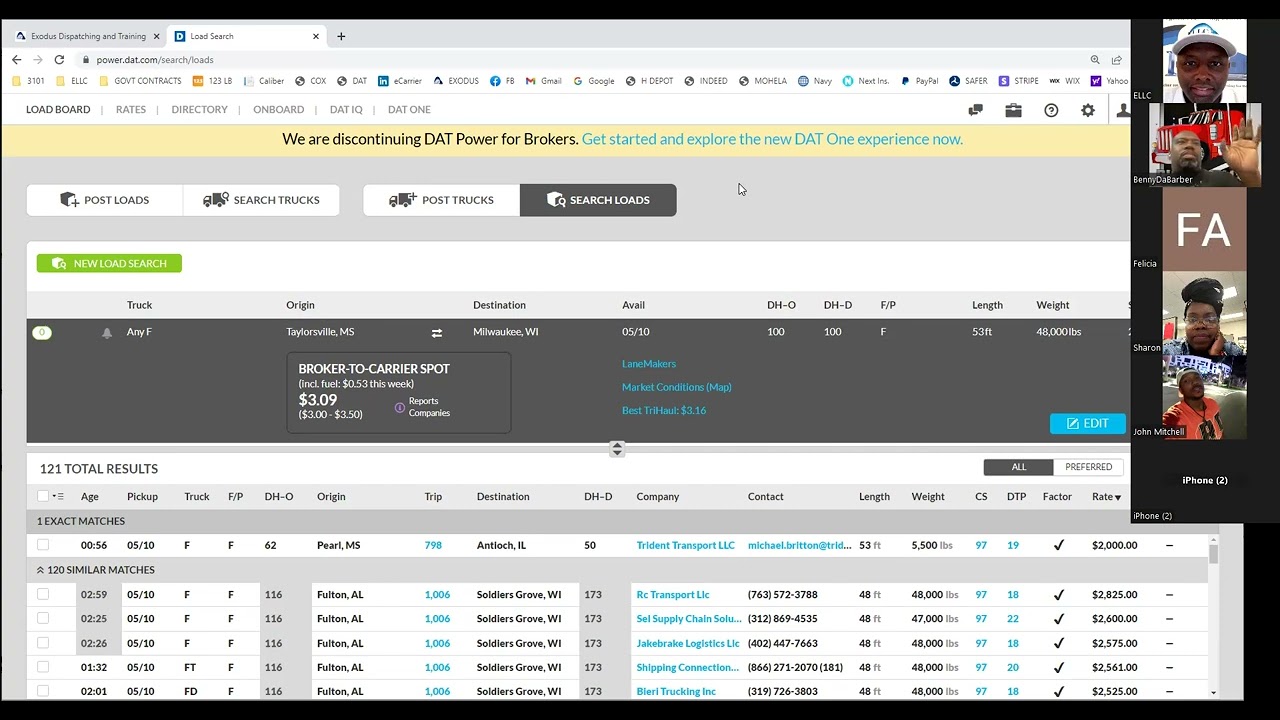Open the ONBOARD menu

point(278,110)
